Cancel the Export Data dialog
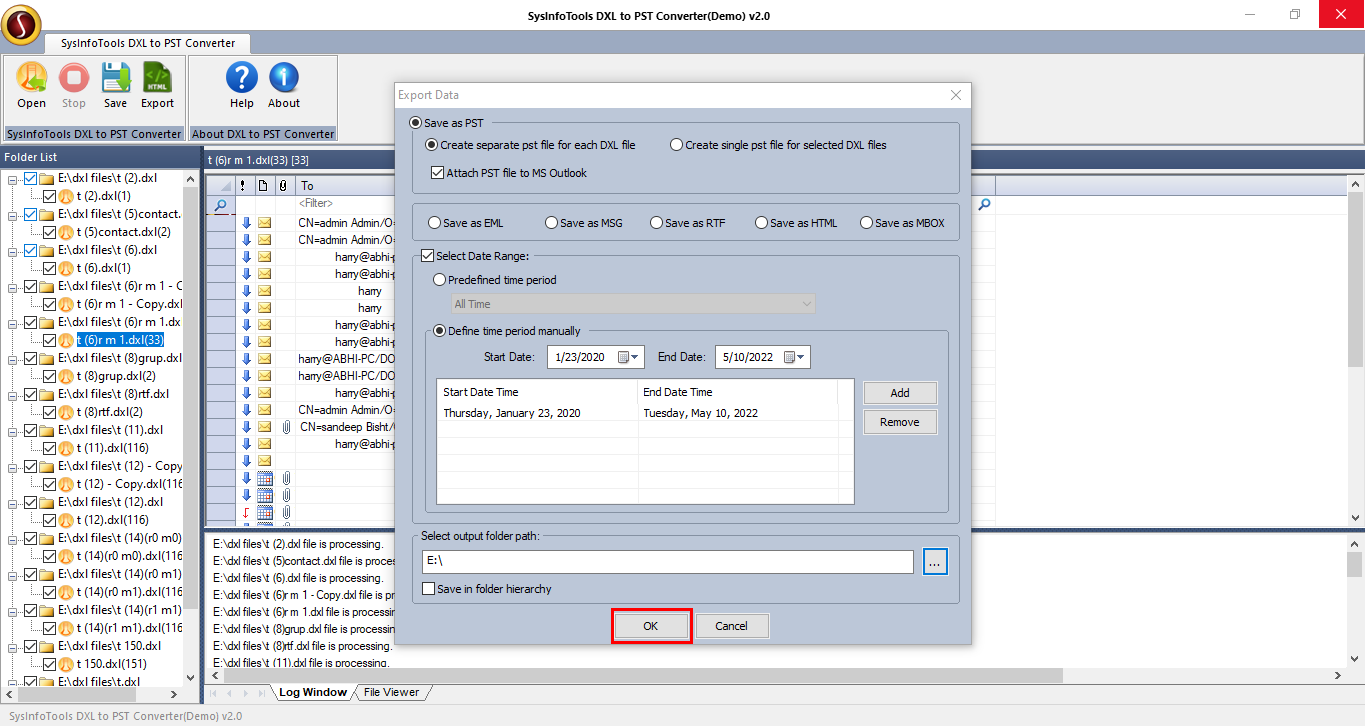 click(732, 626)
